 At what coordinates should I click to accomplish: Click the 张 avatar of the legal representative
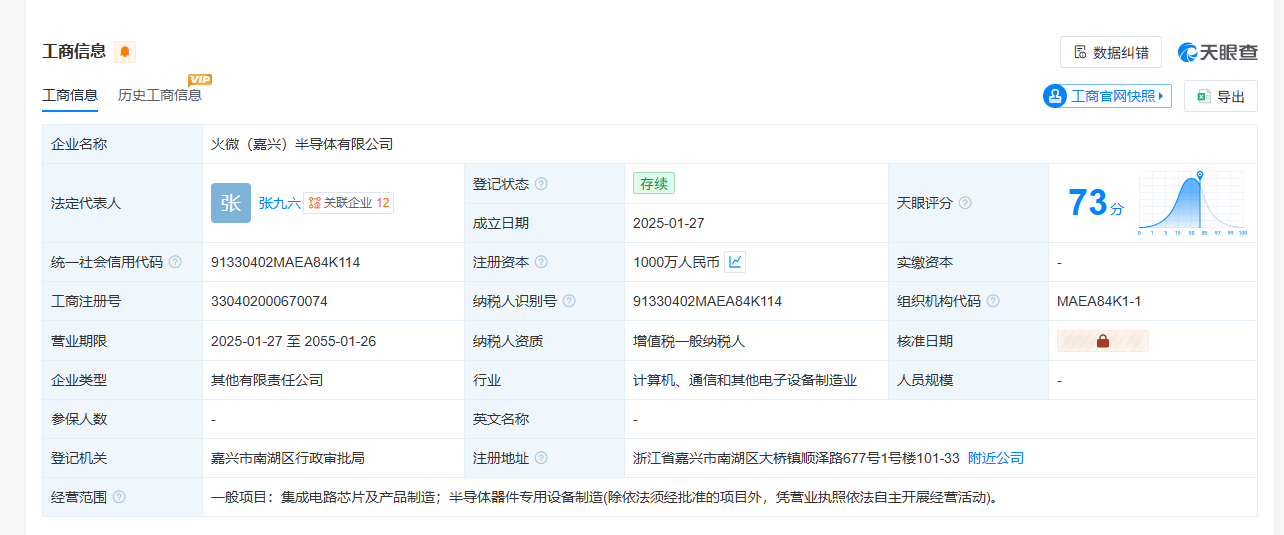[231, 203]
